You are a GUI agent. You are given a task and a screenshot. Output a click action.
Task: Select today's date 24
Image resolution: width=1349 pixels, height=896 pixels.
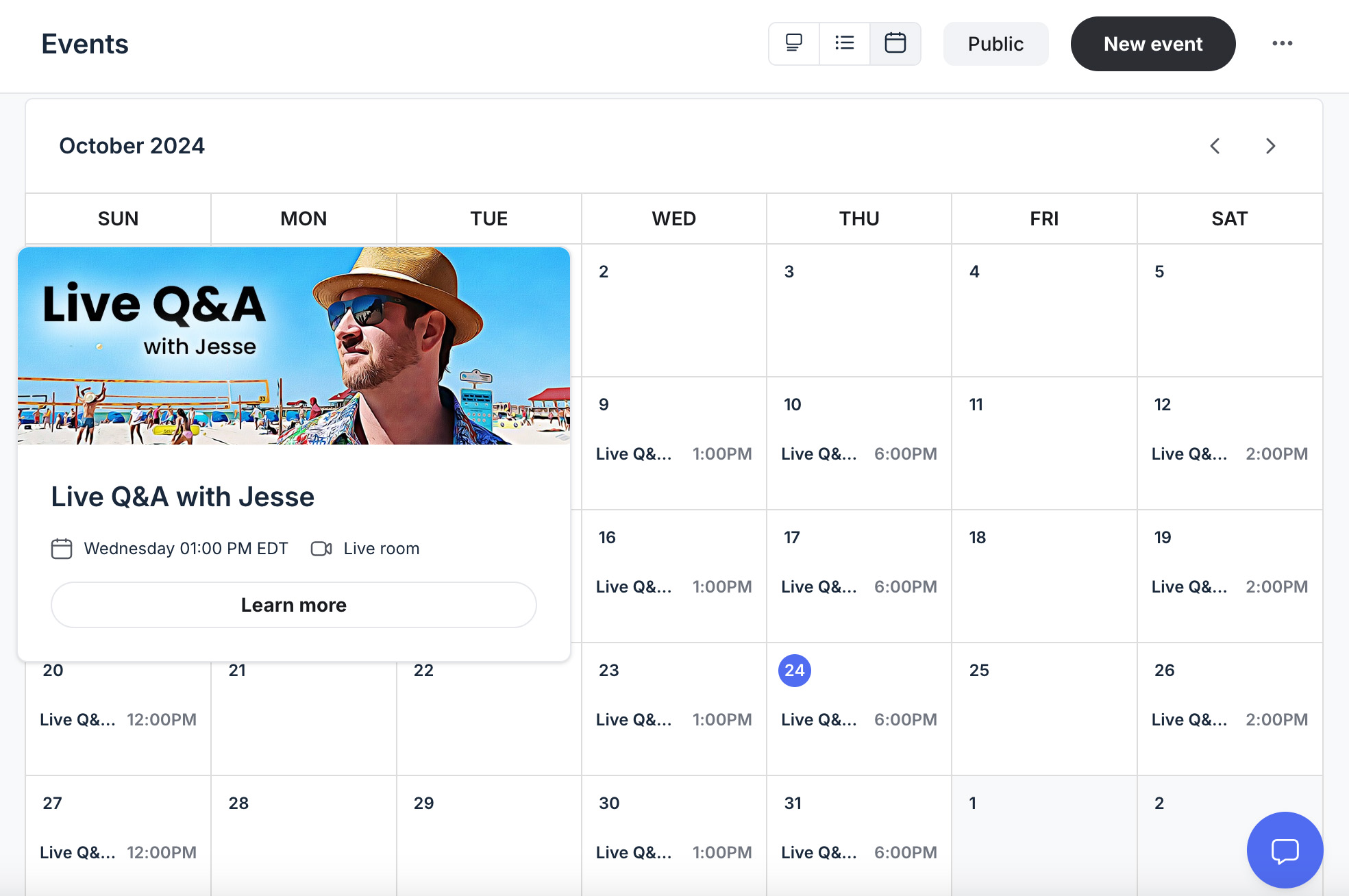pos(795,671)
